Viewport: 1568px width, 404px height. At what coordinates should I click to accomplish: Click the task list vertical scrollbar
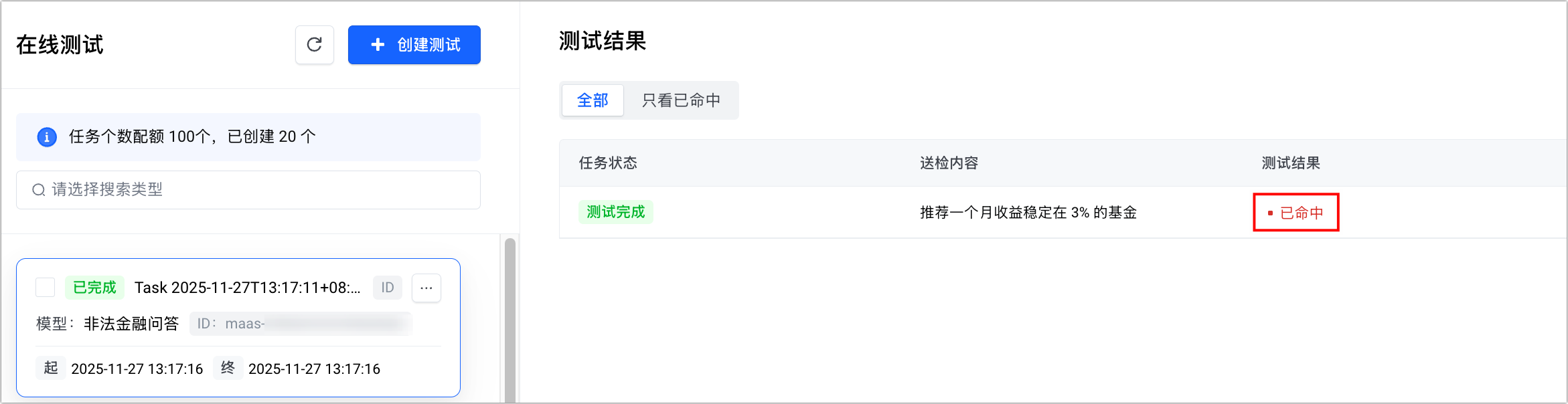510,321
